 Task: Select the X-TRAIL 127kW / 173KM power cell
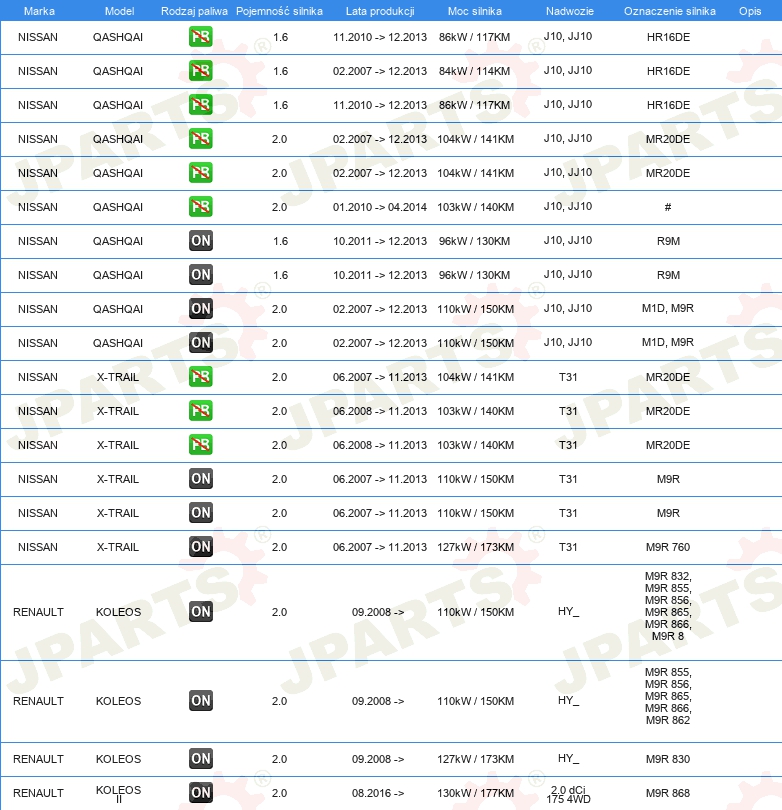[476, 547]
